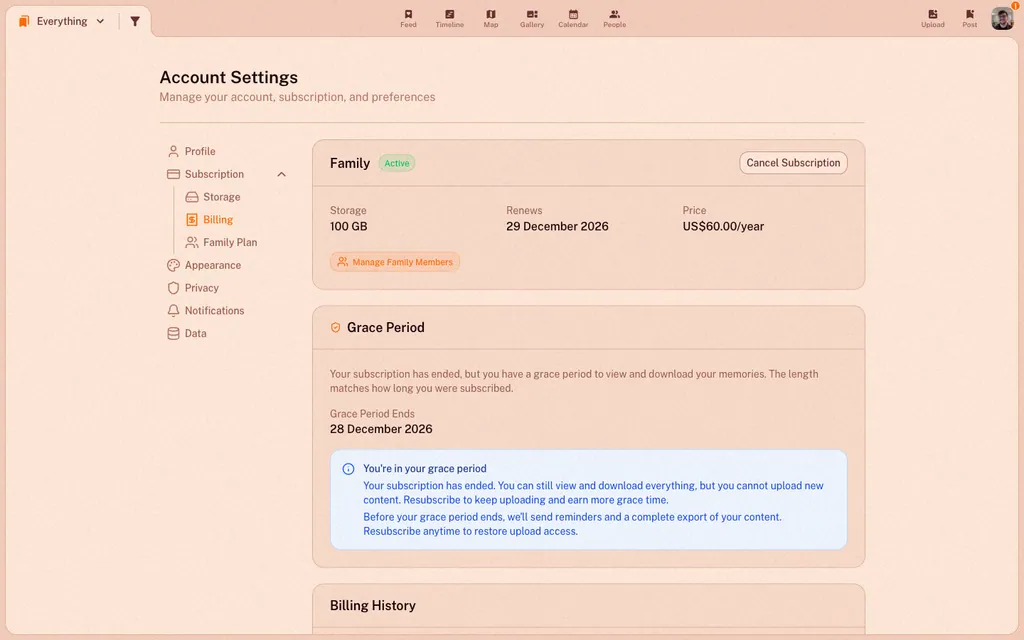Open Notifications settings

[206, 311]
